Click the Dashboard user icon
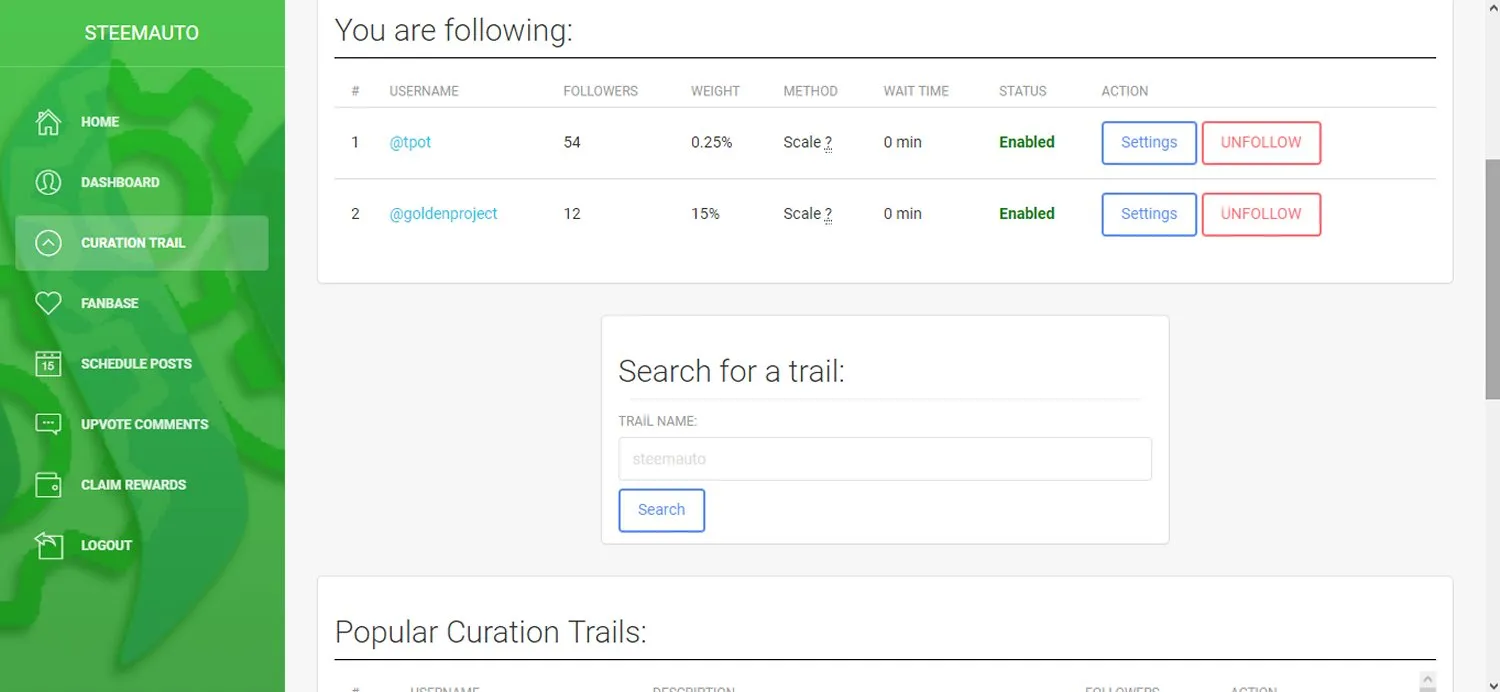This screenshot has height=692, width=1500. (48, 182)
